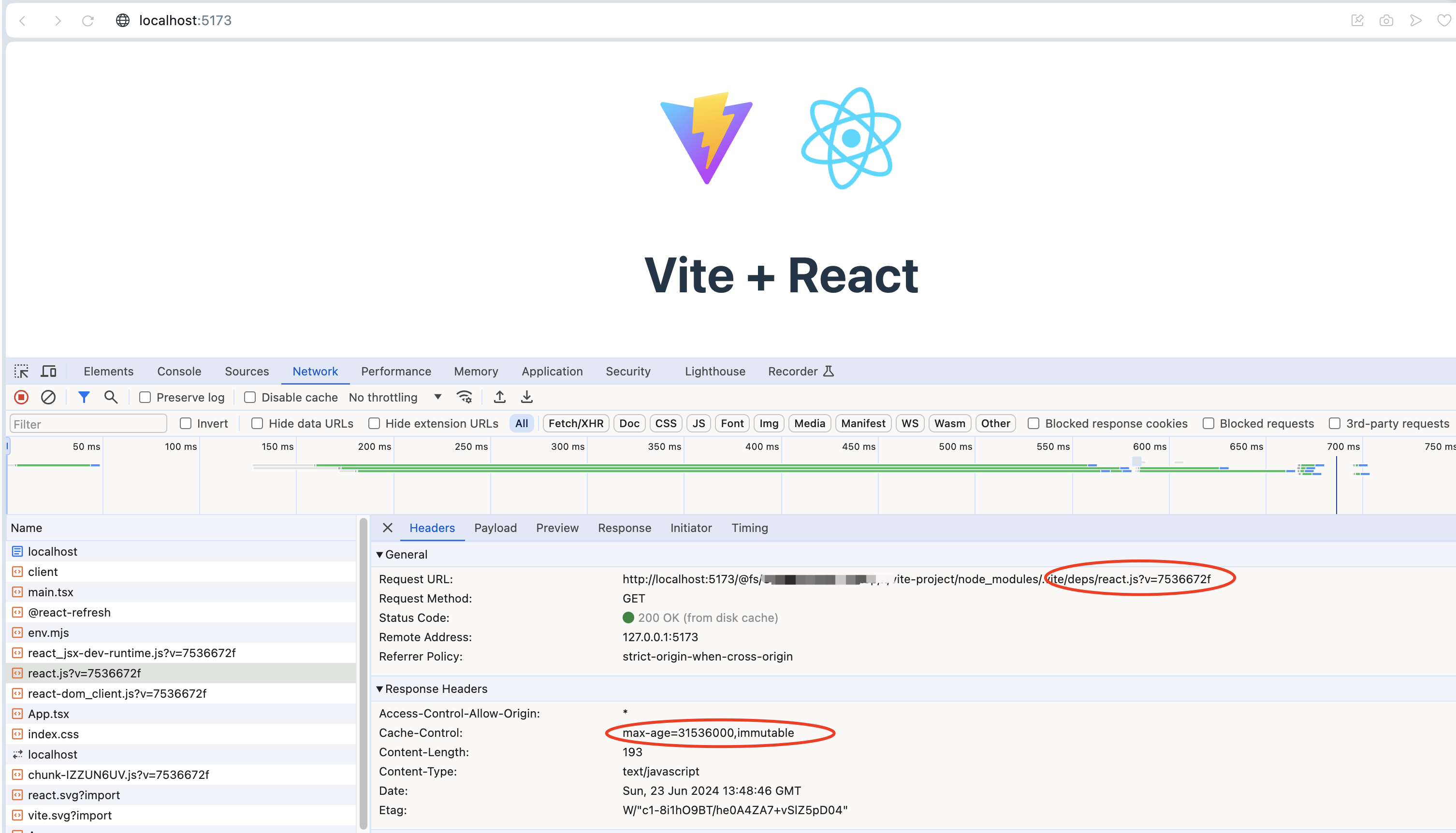This screenshot has width=1456, height=833.
Task: Switch to the Preview tab
Action: [x=557, y=528]
